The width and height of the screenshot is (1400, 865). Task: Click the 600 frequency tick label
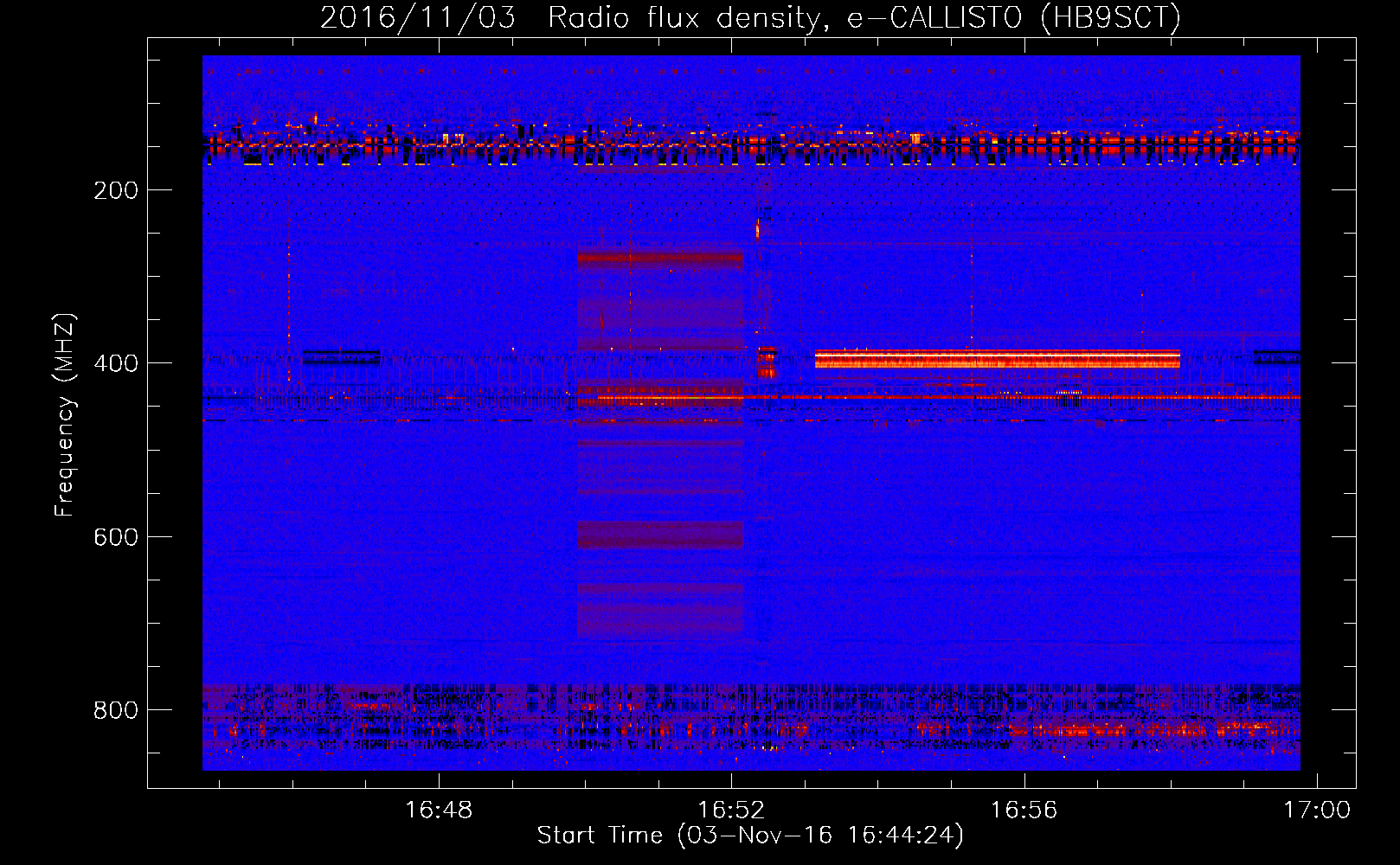tap(116, 537)
